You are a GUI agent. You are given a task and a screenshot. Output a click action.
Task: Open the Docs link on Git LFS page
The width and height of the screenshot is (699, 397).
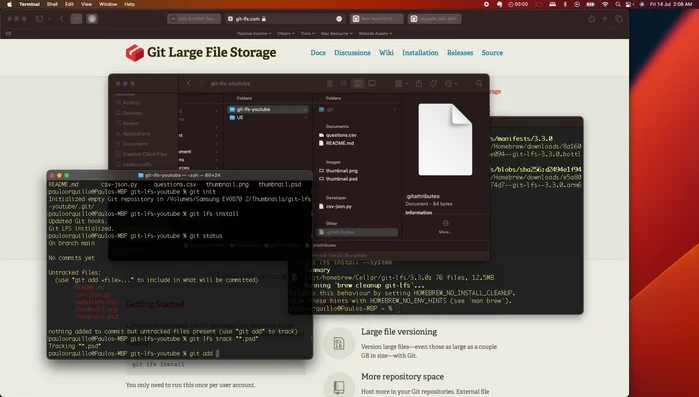(x=318, y=53)
